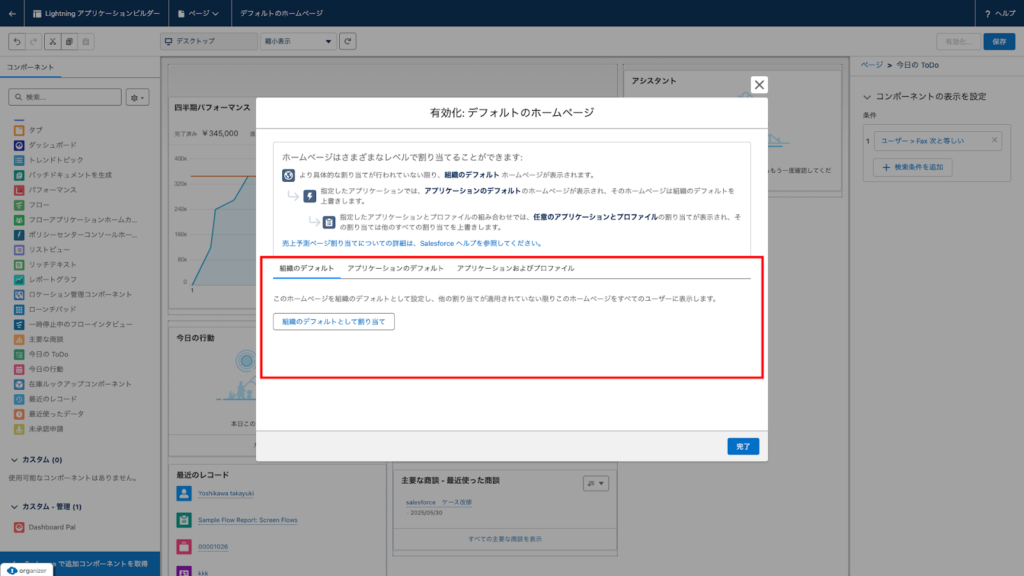Select the Dashboard Pal custom component
This screenshot has height=576, width=1024.
coord(52,527)
